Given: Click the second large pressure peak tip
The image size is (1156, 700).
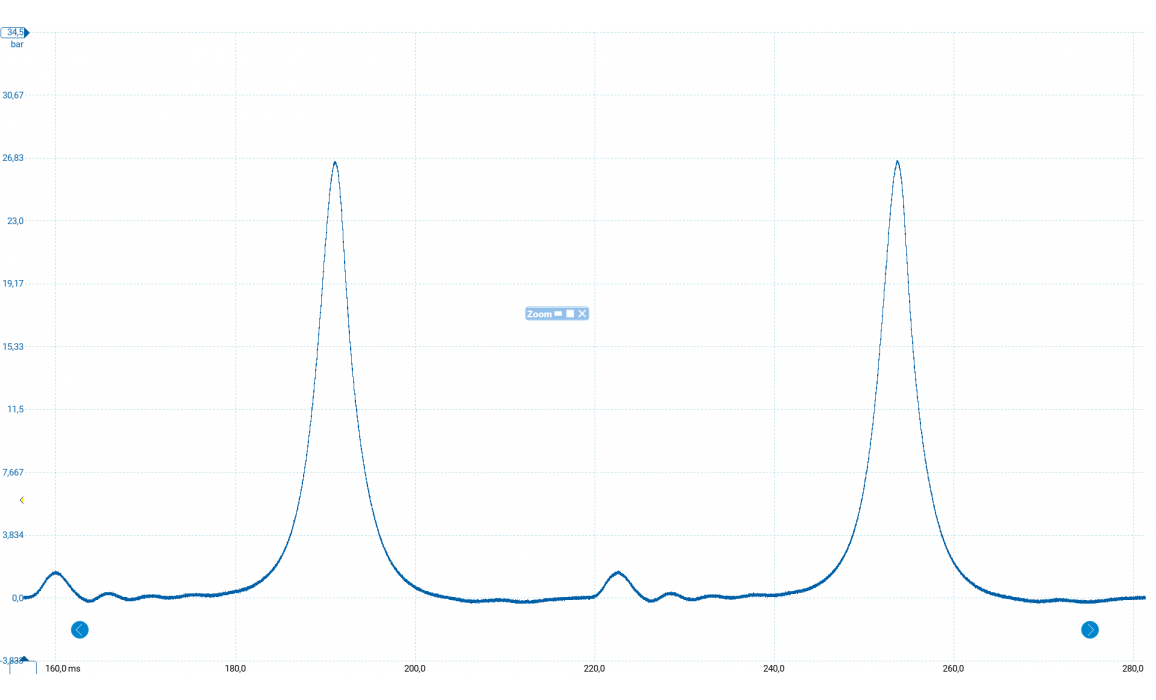Looking at the screenshot, I should point(897,161).
